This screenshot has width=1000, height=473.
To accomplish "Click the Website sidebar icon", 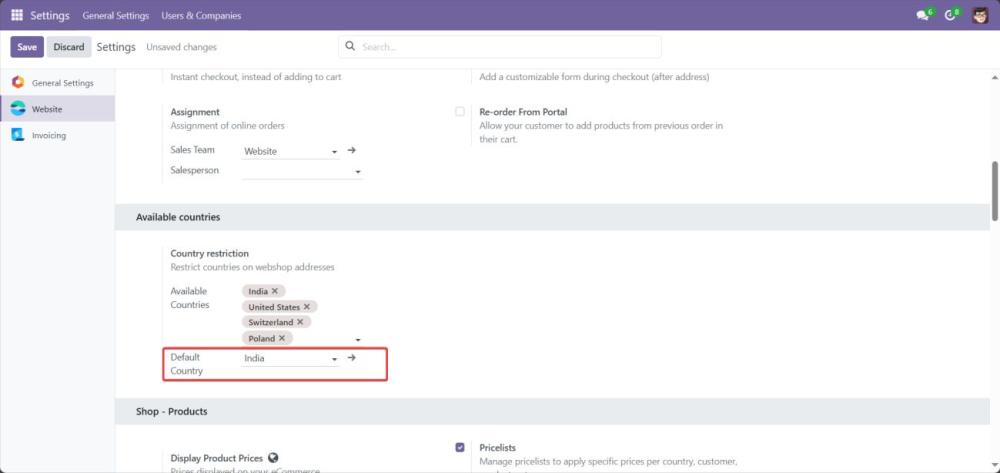I will point(18,109).
